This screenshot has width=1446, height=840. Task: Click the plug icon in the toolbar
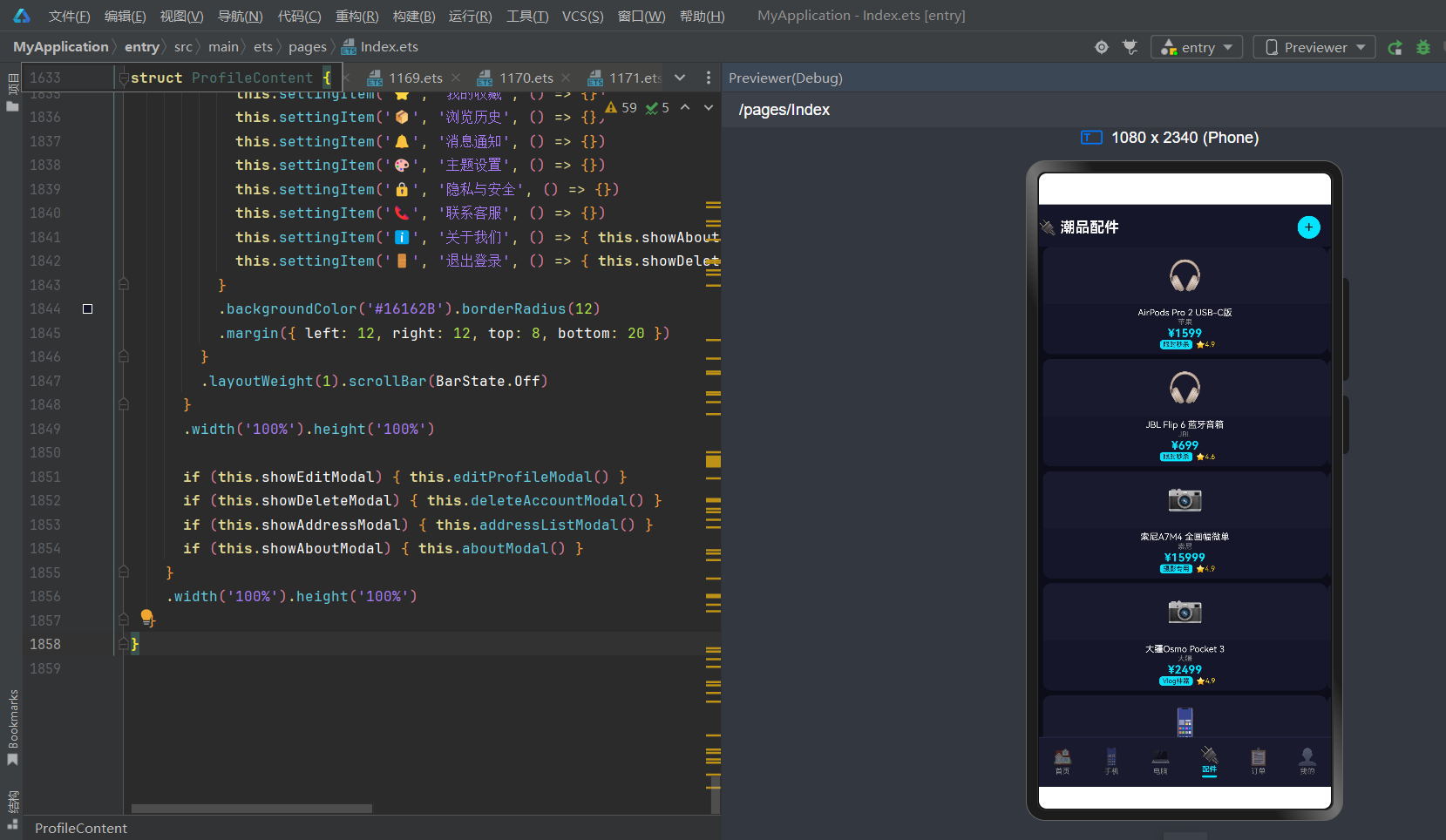pyautogui.click(x=1130, y=47)
